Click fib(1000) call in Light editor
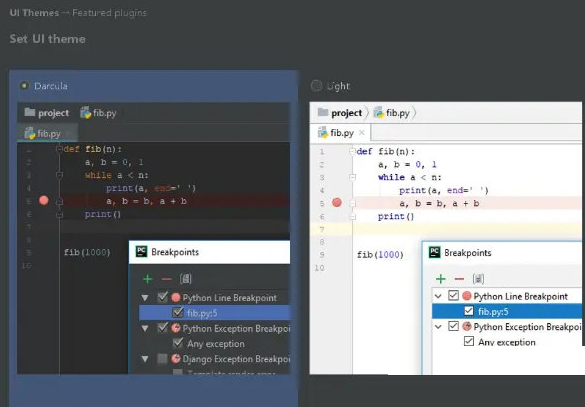This screenshot has width=585, height=407. [380, 255]
